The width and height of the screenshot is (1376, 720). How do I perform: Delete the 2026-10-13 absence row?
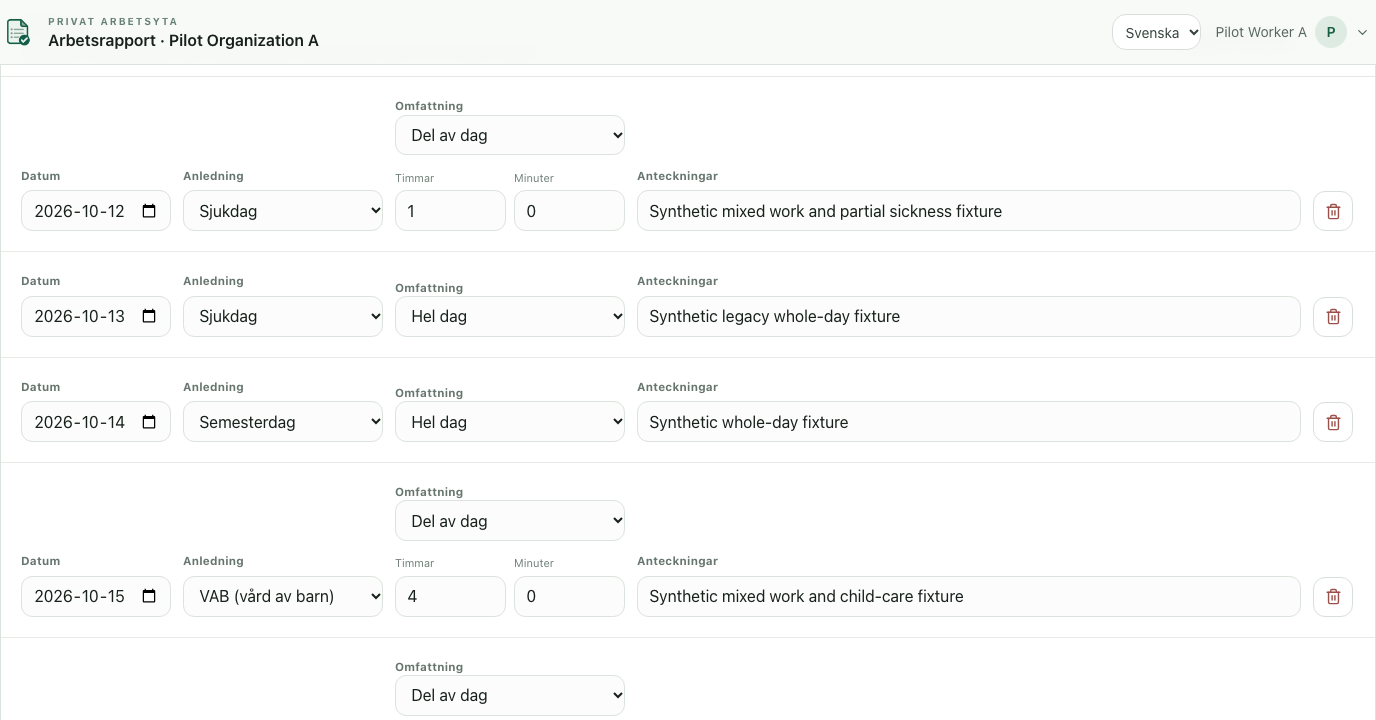pos(1333,316)
